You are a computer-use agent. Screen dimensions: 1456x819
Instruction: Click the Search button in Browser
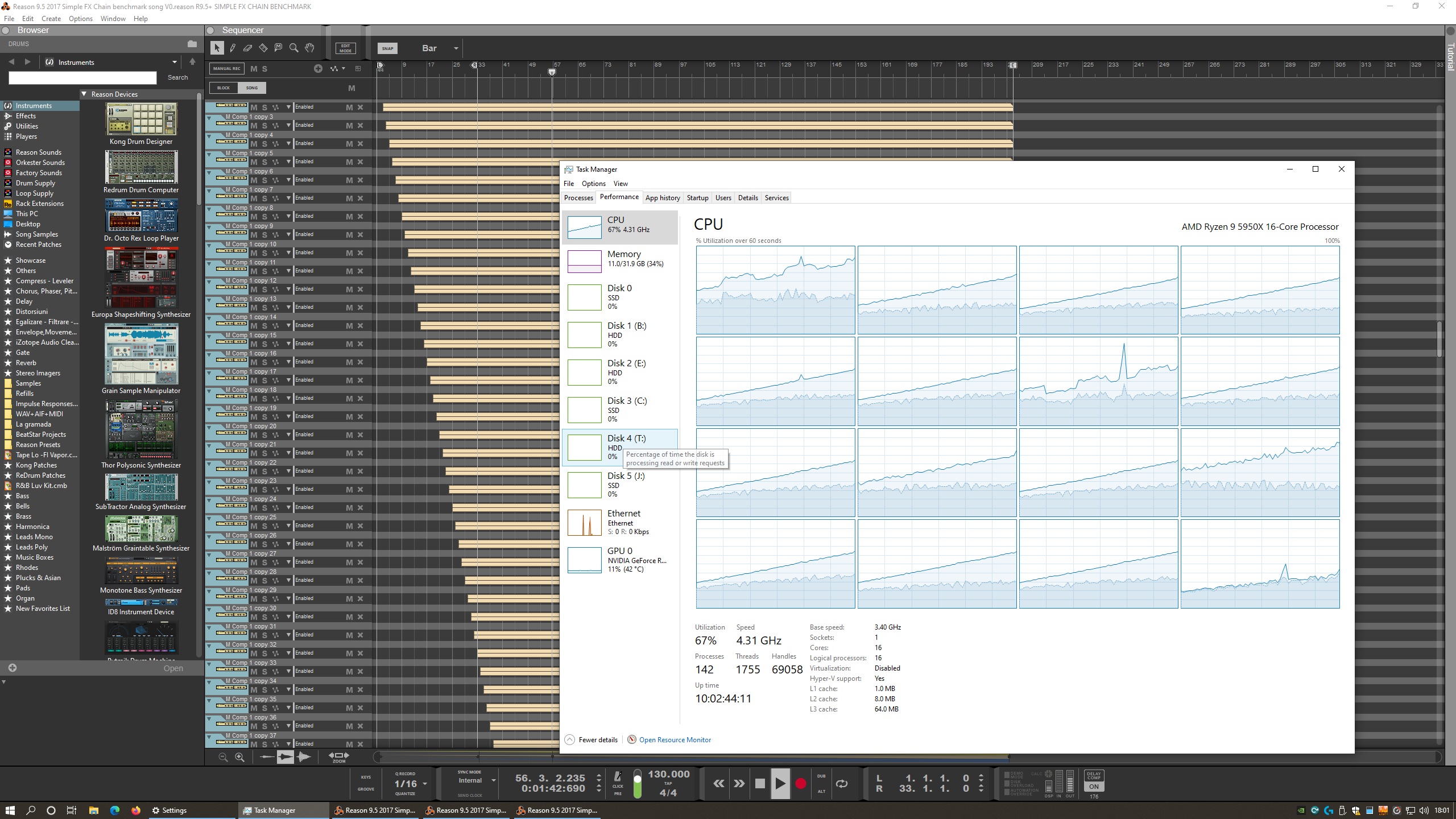[177, 77]
